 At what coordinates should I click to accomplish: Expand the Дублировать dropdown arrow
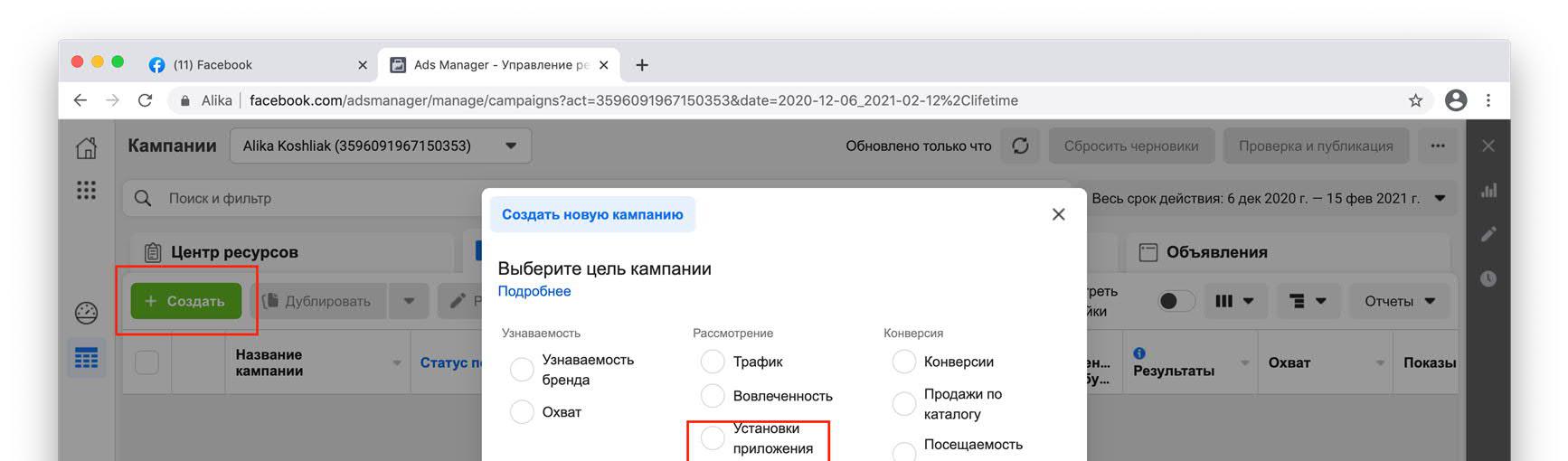click(409, 301)
